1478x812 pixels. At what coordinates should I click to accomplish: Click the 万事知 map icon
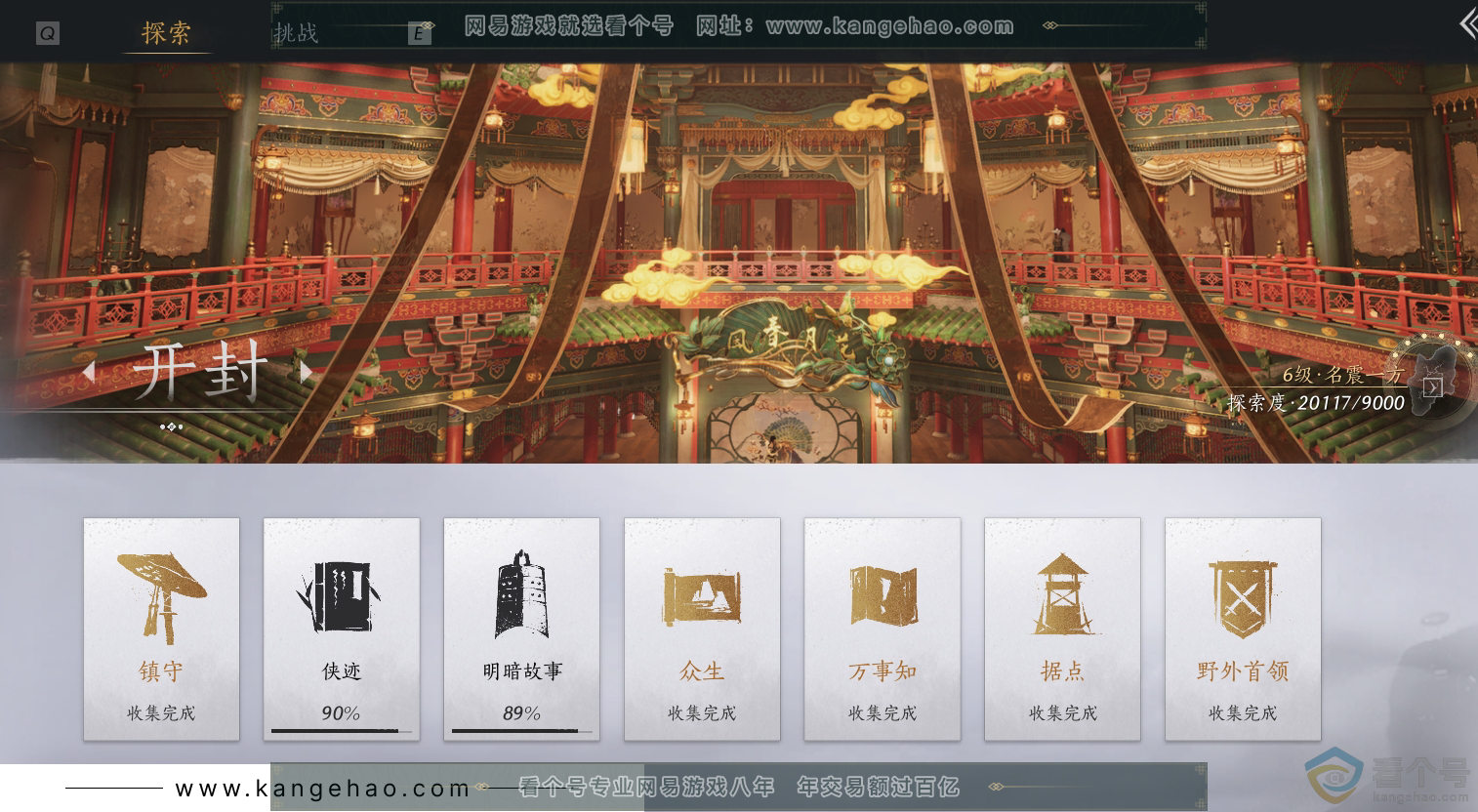pyautogui.click(x=883, y=595)
